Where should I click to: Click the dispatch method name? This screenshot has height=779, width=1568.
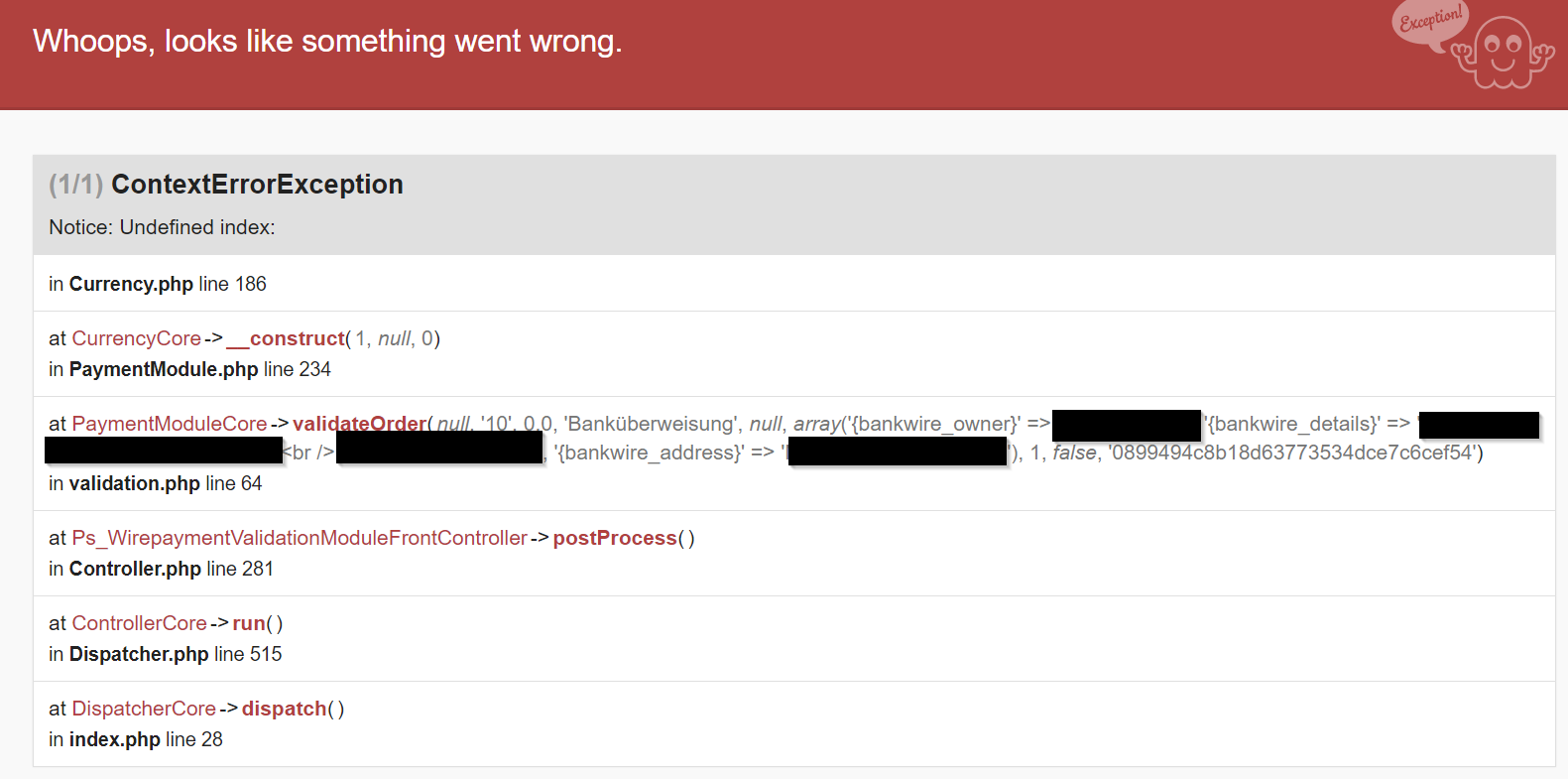[284, 709]
